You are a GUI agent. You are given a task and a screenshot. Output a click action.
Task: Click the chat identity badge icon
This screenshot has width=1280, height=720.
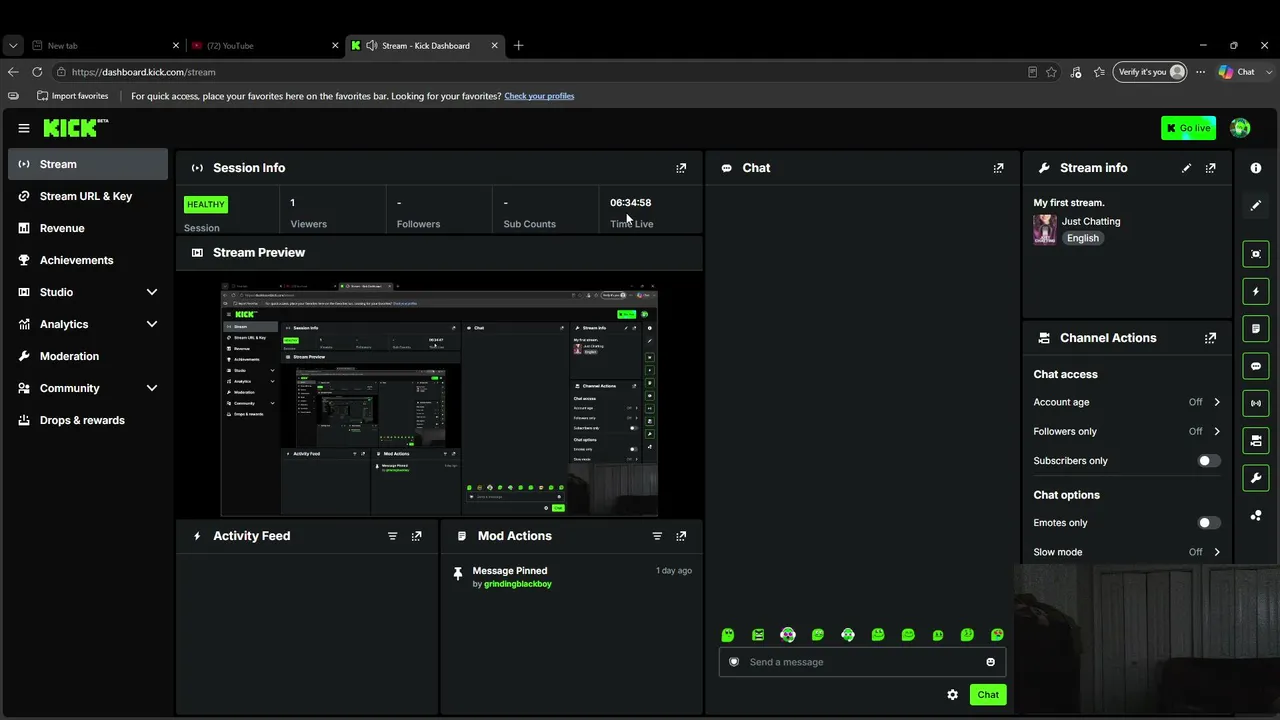(x=734, y=662)
